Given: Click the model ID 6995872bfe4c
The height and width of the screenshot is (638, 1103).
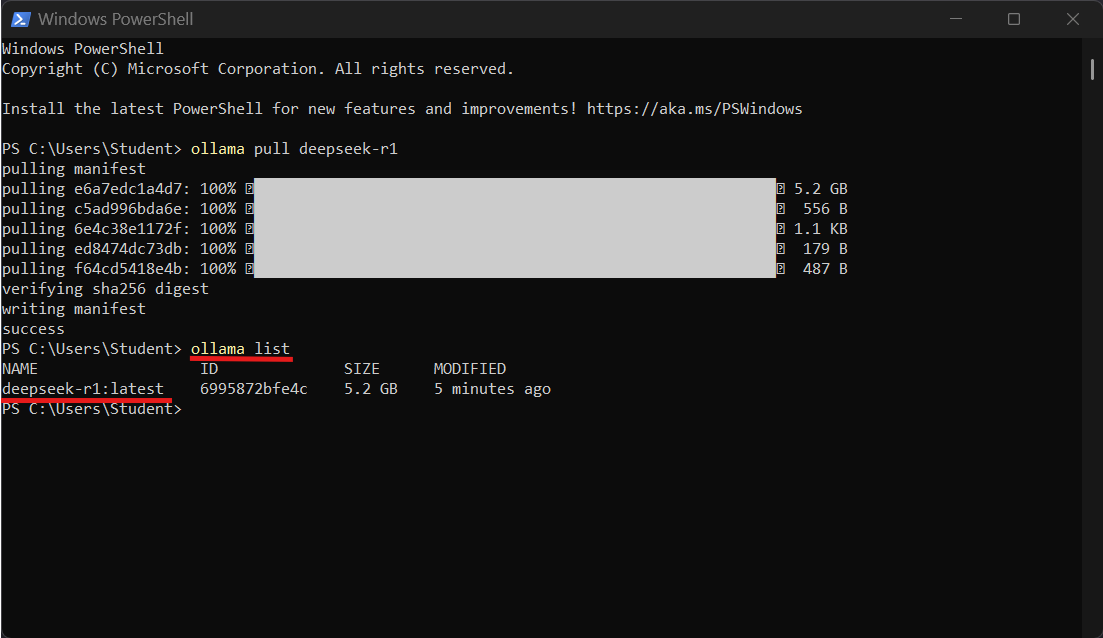Looking at the screenshot, I should coord(254,389).
